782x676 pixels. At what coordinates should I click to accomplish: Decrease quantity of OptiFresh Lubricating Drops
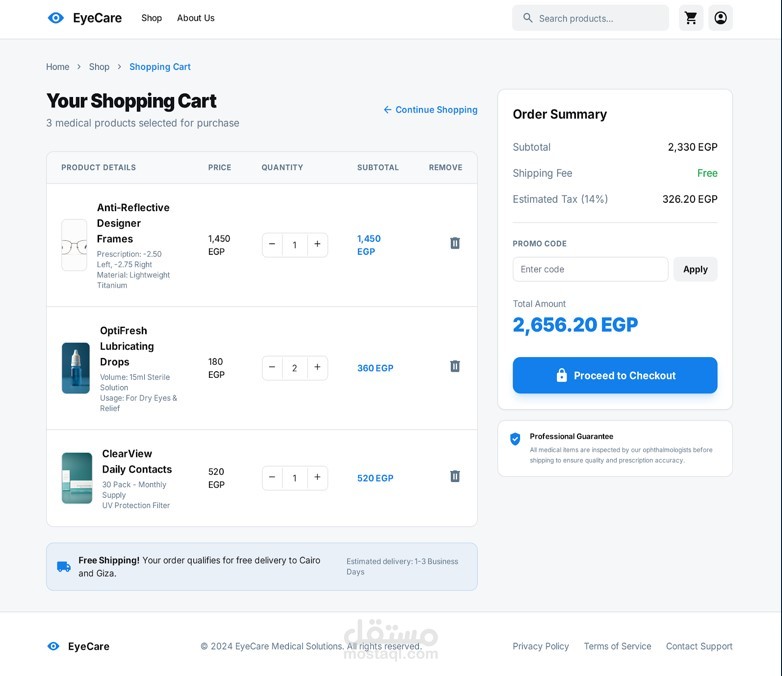click(272, 367)
